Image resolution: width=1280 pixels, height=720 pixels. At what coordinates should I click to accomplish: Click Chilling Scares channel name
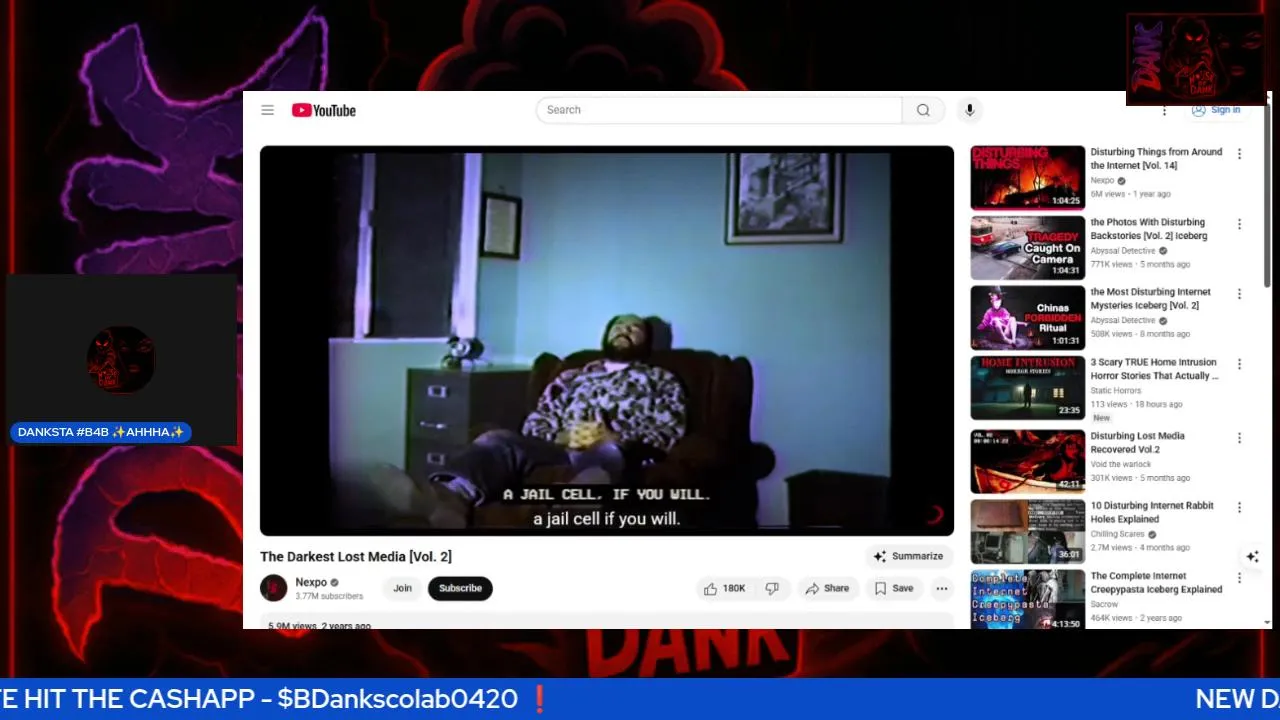(x=1117, y=534)
